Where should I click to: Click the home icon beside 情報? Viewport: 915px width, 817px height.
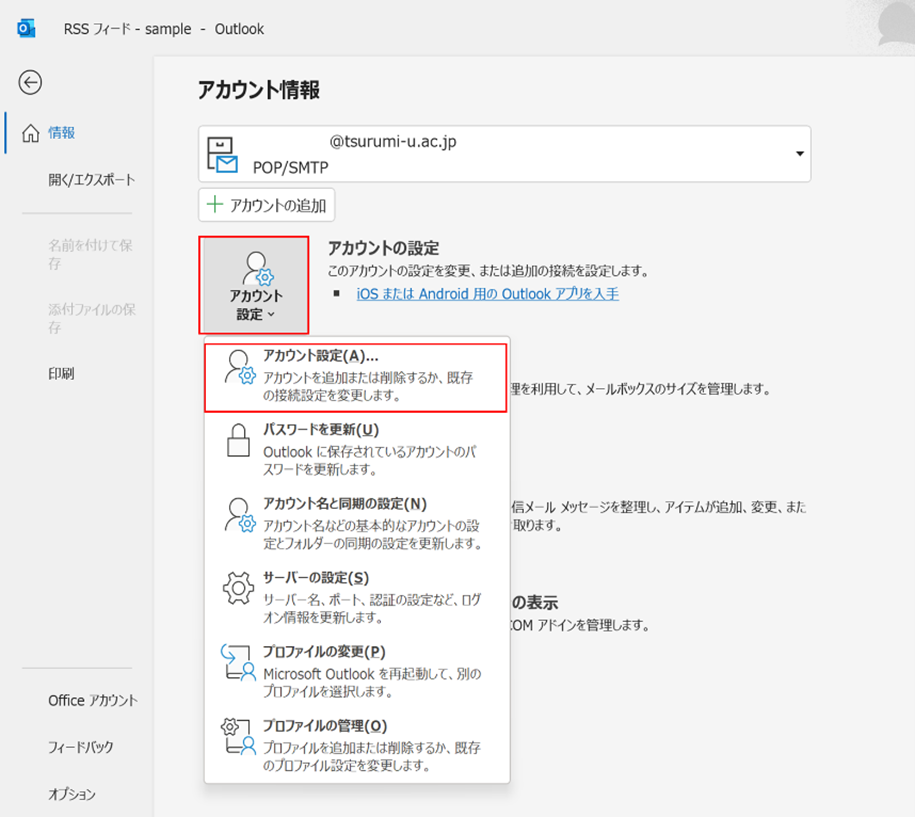pyautogui.click(x=30, y=133)
